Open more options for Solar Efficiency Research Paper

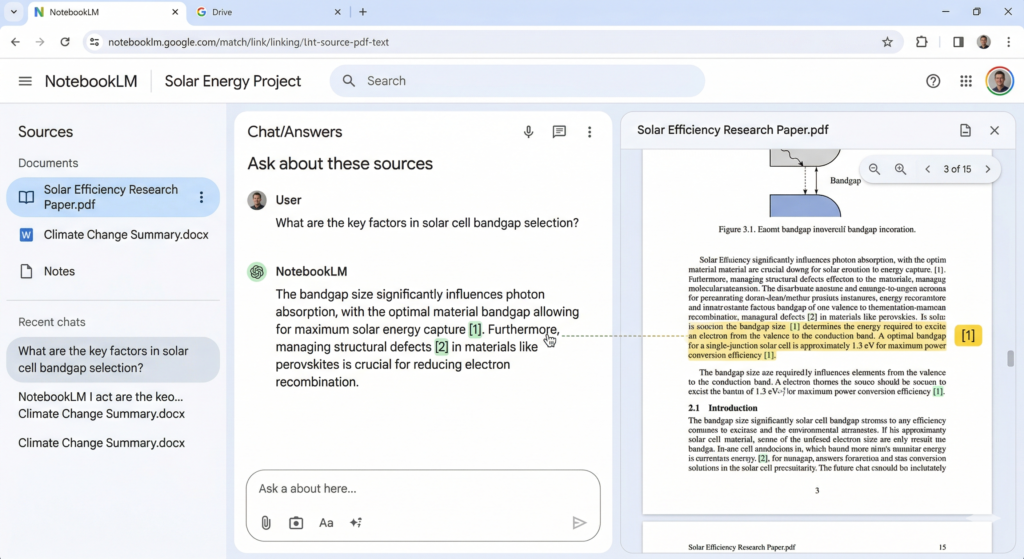tap(201, 197)
